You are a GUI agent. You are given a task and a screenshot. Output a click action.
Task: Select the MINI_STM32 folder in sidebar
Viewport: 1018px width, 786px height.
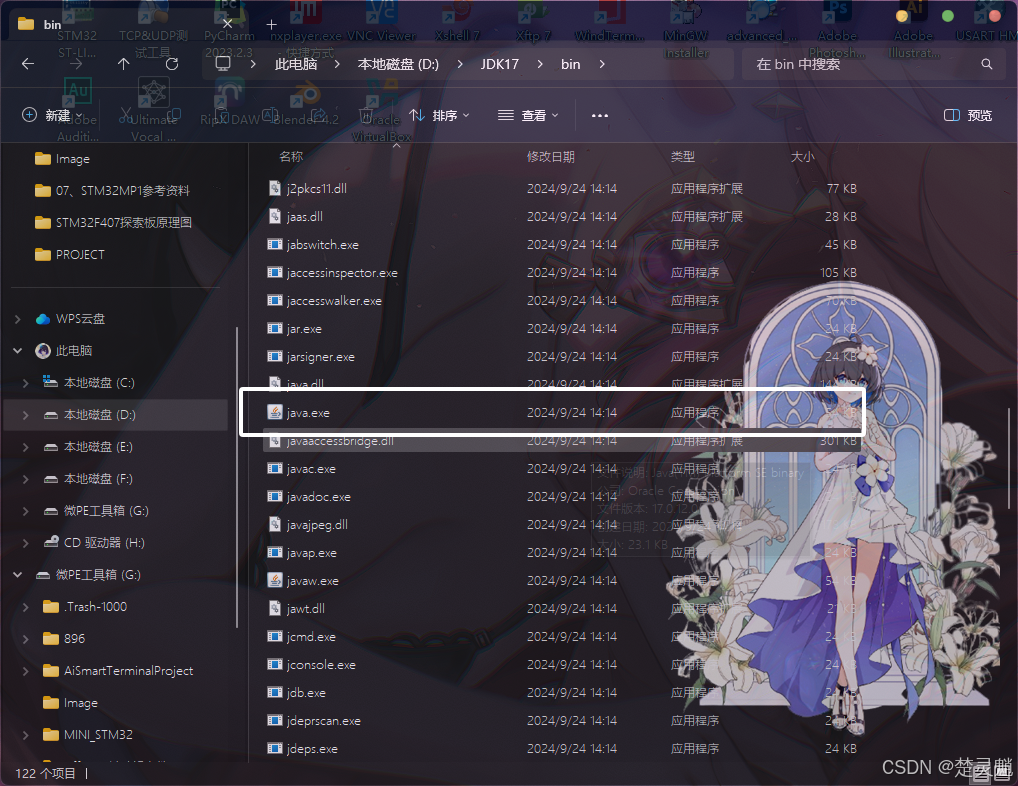tap(116, 735)
